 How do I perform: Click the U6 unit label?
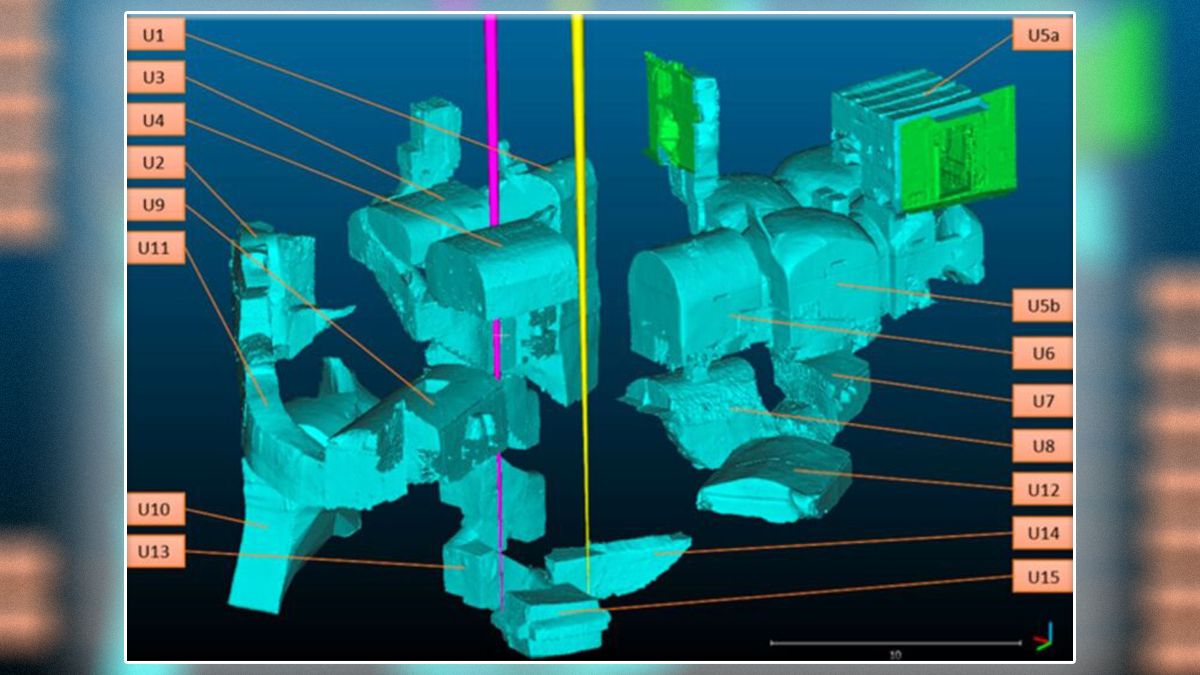point(1042,352)
